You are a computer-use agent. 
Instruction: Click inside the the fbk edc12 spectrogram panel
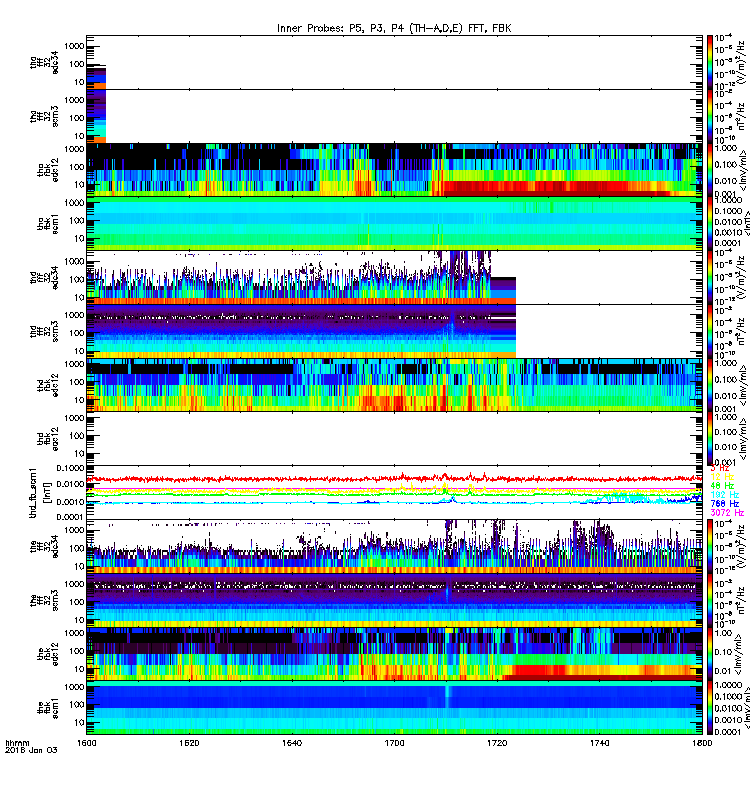[394, 654]
